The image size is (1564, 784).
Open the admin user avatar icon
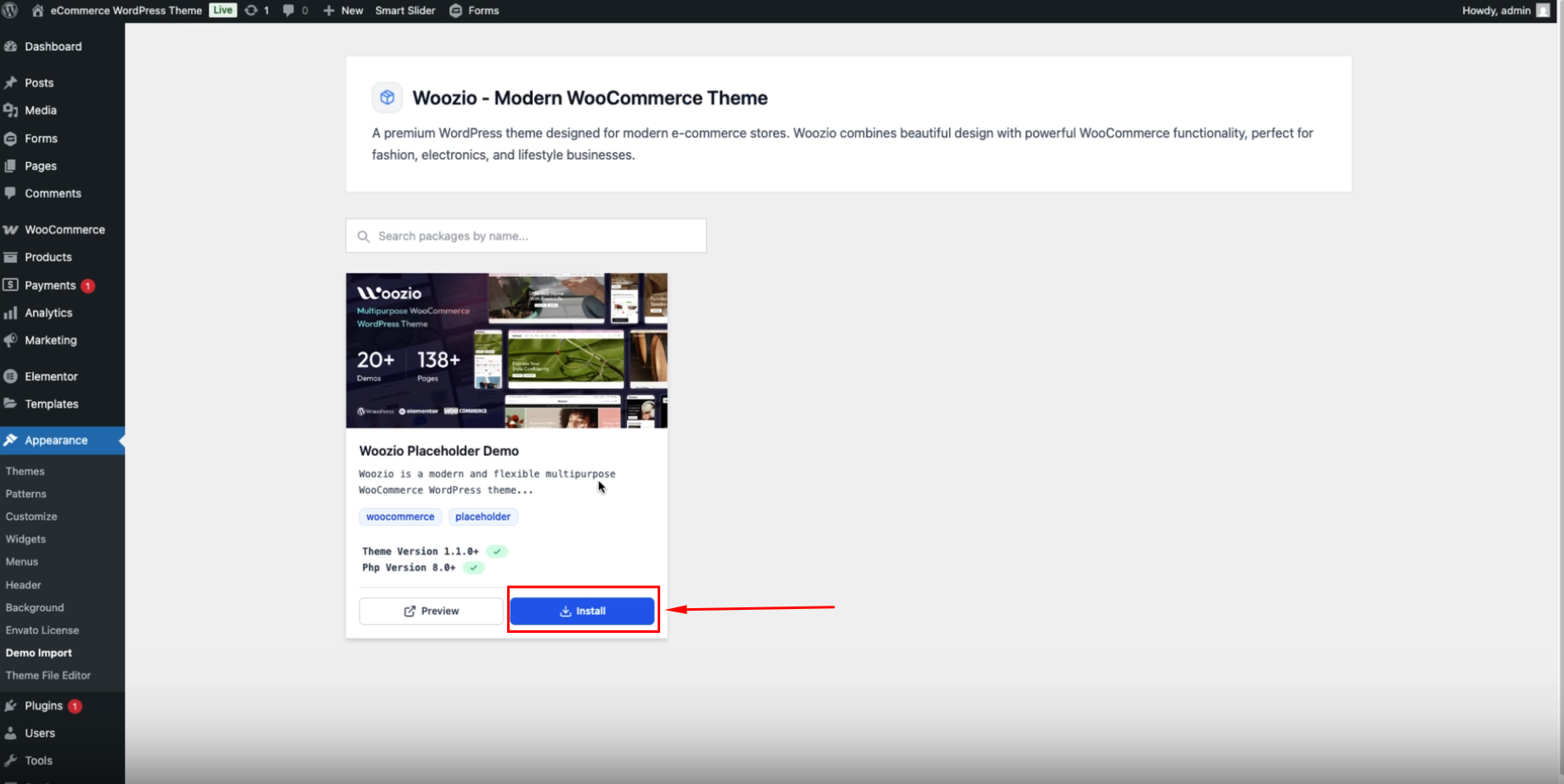[1543, 10]
